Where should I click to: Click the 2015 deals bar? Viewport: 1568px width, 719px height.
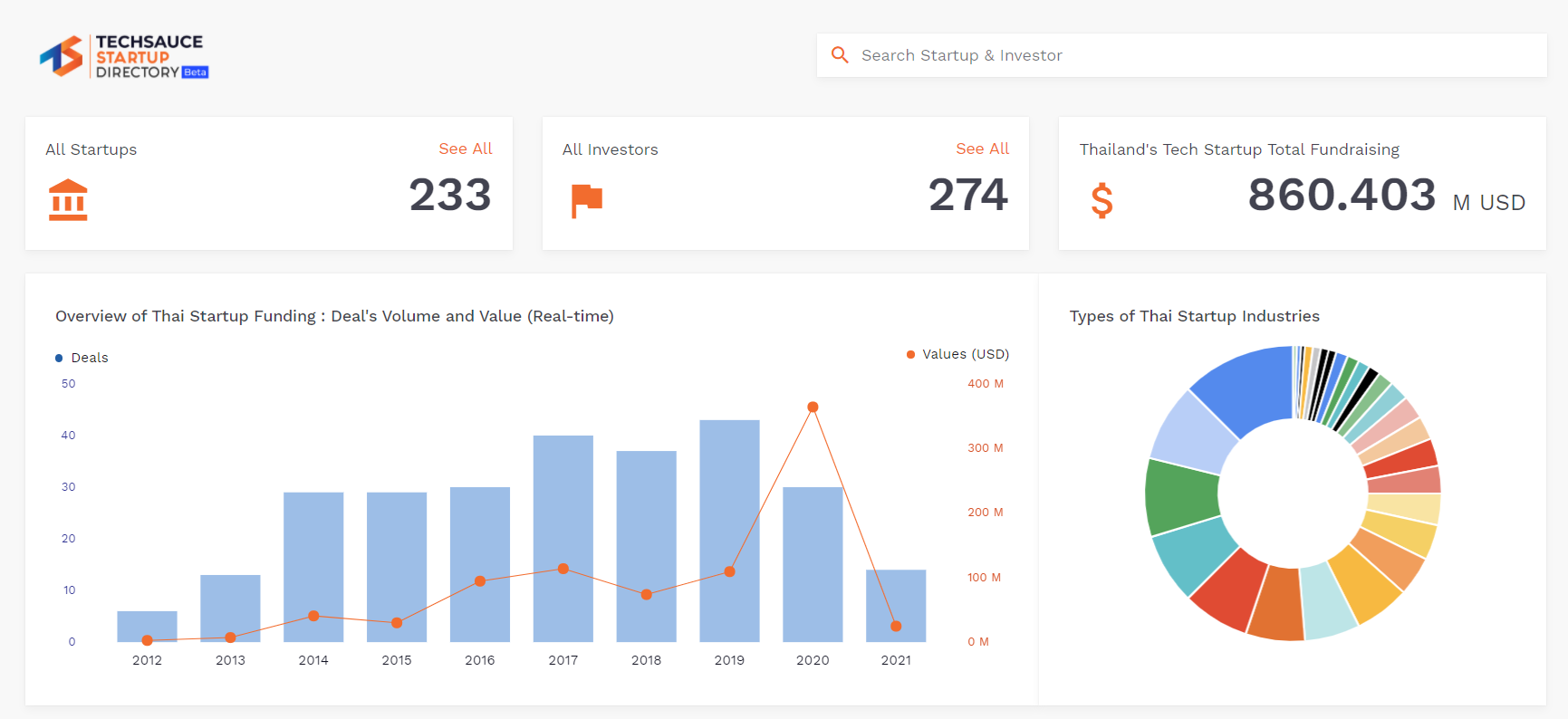(x=397, y=567)
